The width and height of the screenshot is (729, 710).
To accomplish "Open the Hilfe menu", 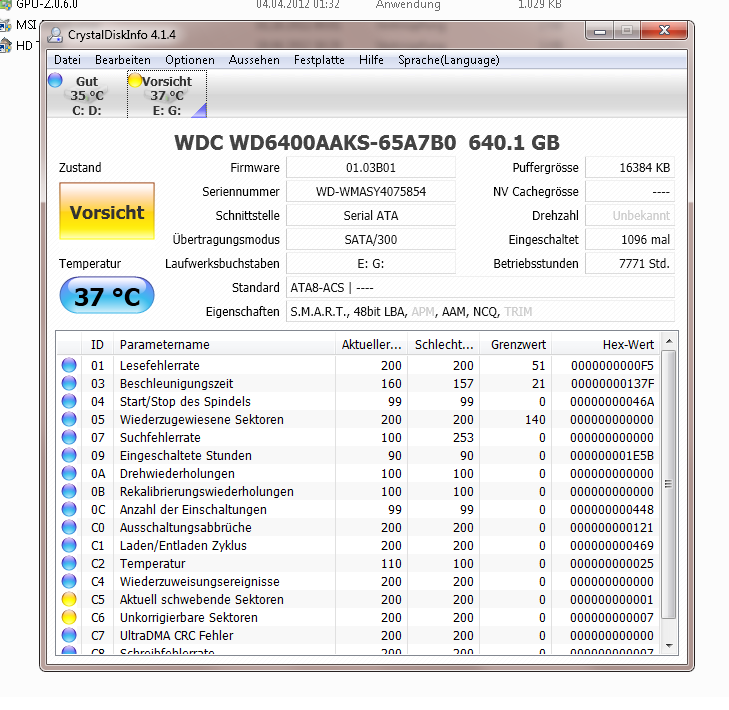I will [x=371, y=60].
